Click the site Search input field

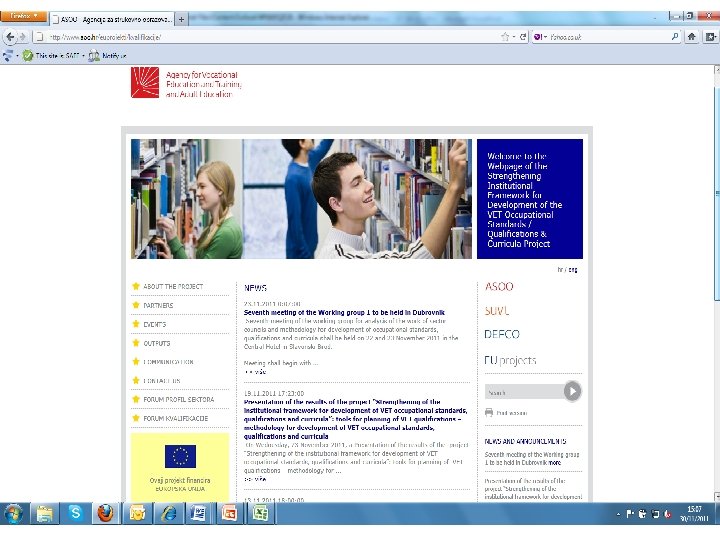point(524,393)
